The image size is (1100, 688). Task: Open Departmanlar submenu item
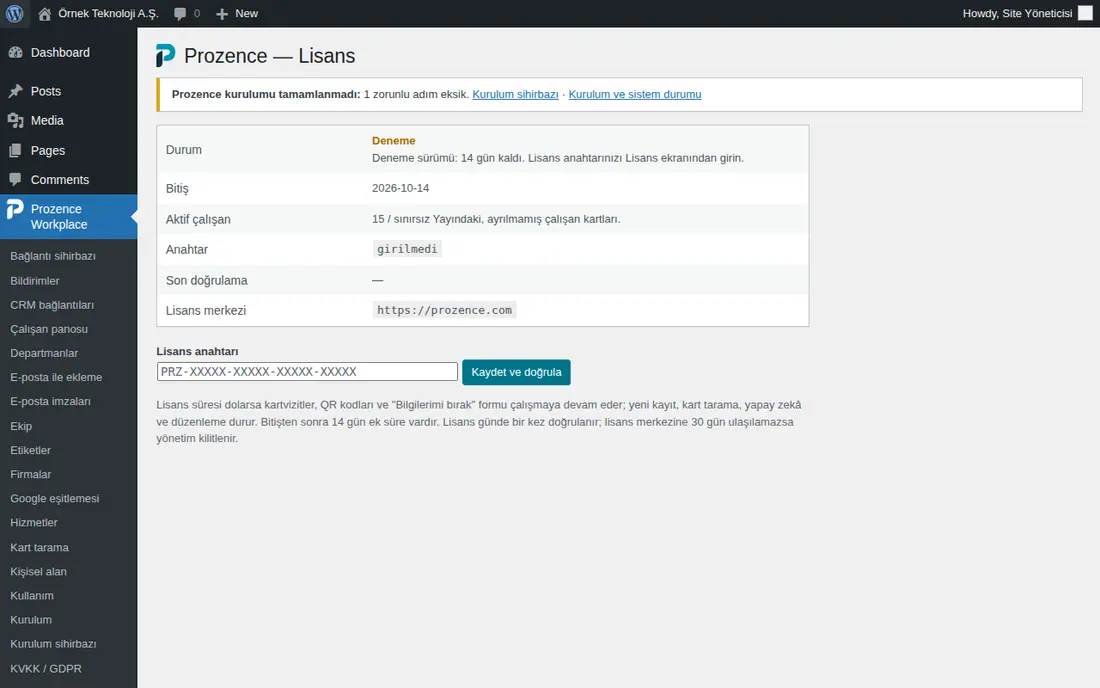[x=44, y=353]
